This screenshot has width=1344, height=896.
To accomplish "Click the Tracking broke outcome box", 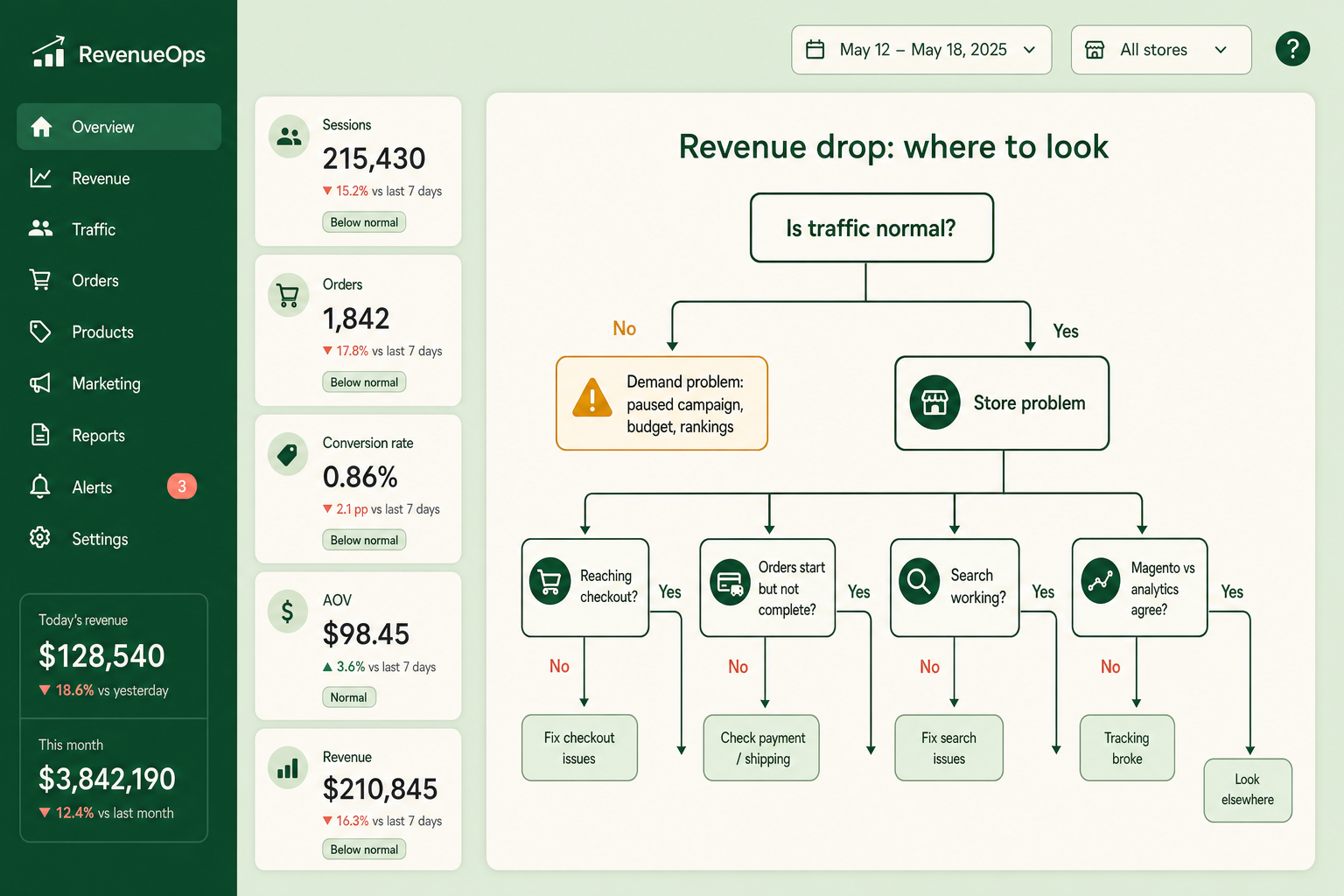I will click(x=1127, y=748).
